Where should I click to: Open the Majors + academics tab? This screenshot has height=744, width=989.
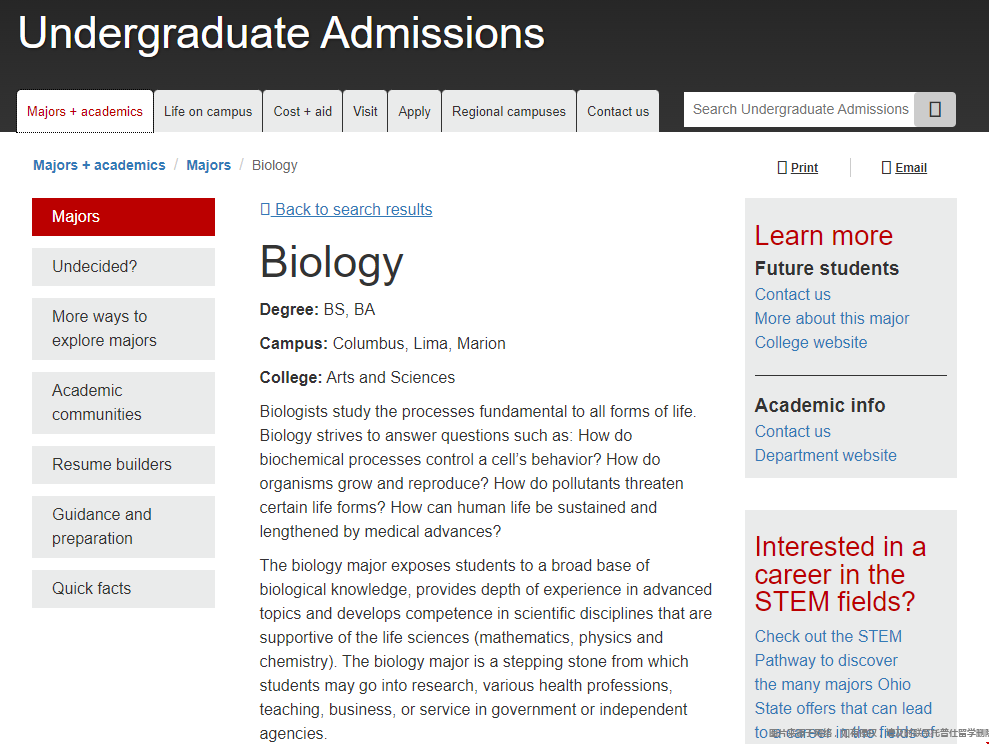tap(85, 112)
